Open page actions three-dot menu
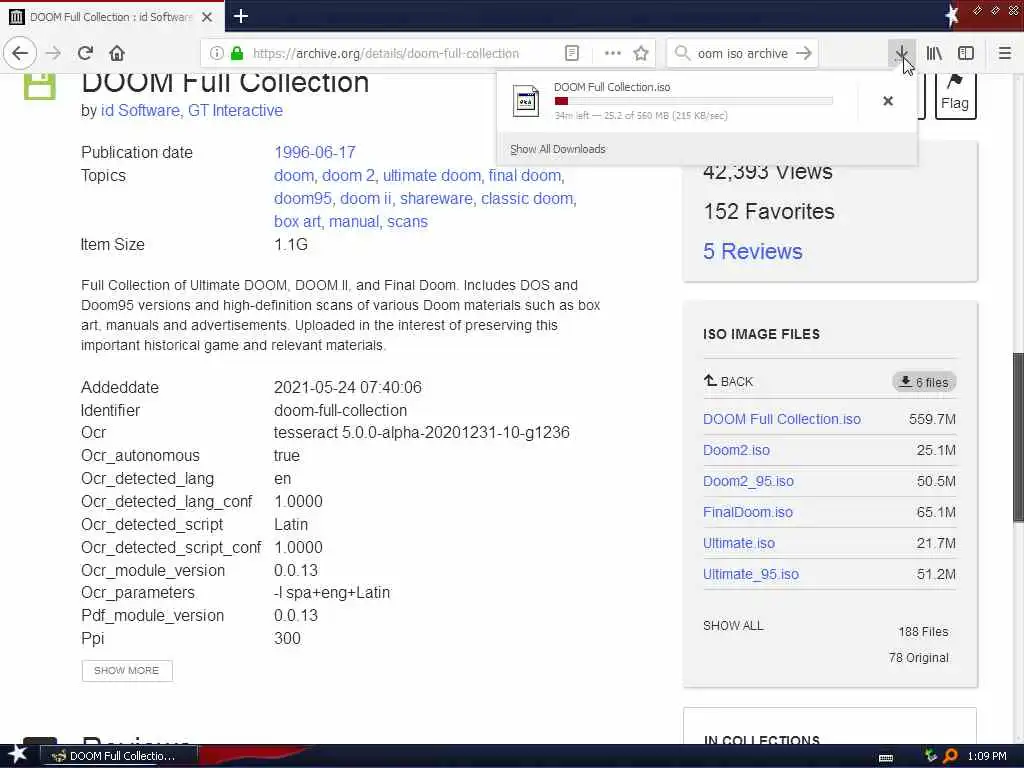The image size is (1024, 768). [613, 54]
